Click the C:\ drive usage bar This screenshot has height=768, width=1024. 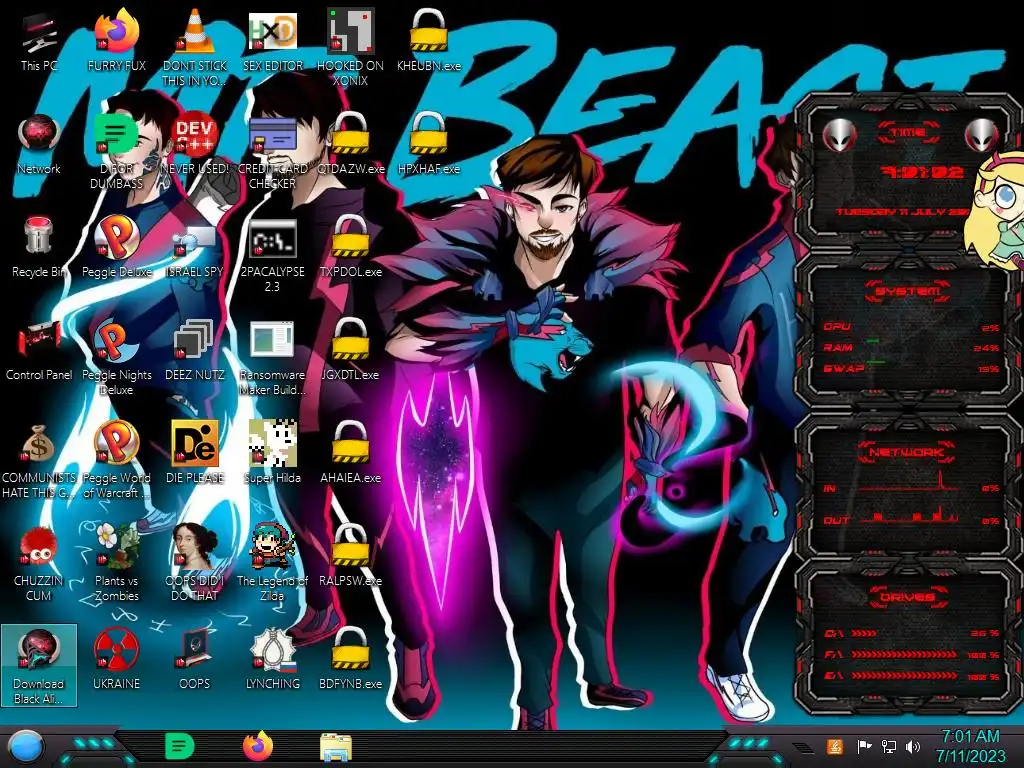(911, 633)
